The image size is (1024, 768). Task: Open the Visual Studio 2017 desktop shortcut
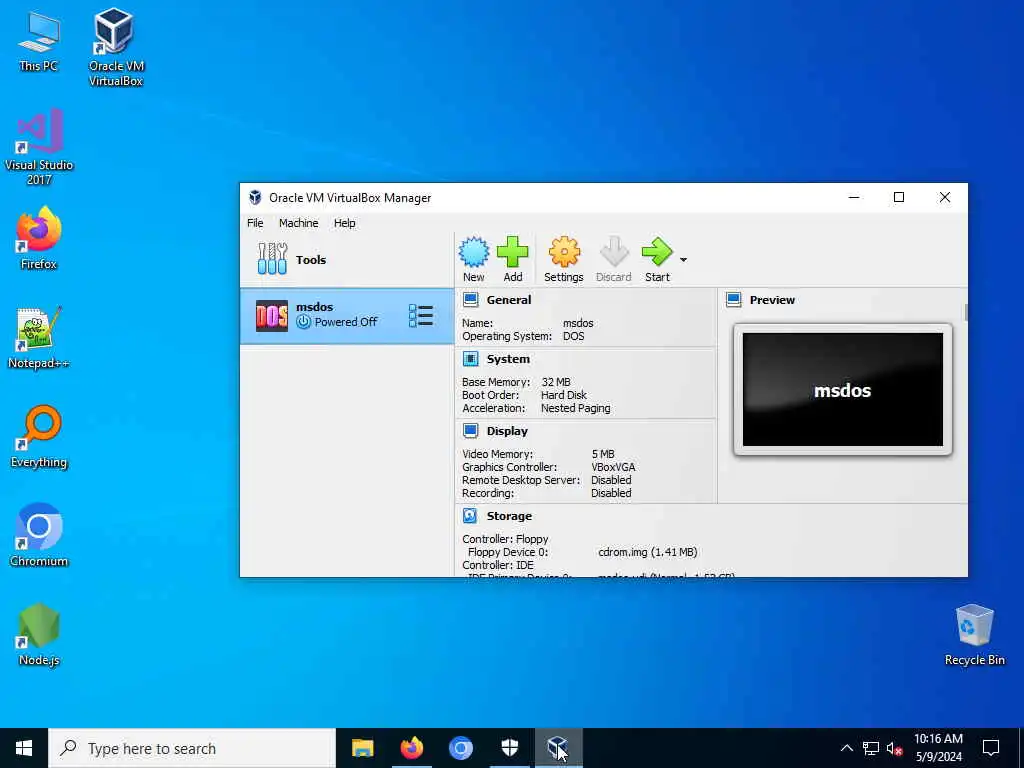coord(39,148)
